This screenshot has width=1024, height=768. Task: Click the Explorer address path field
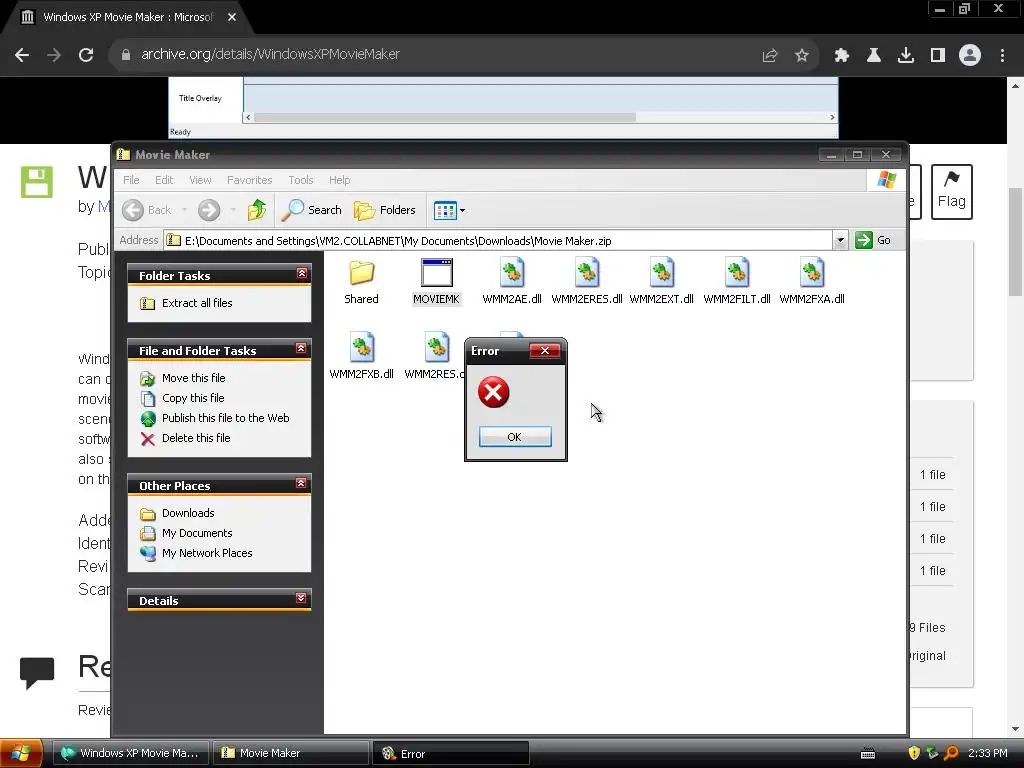(x=498, y=240)
